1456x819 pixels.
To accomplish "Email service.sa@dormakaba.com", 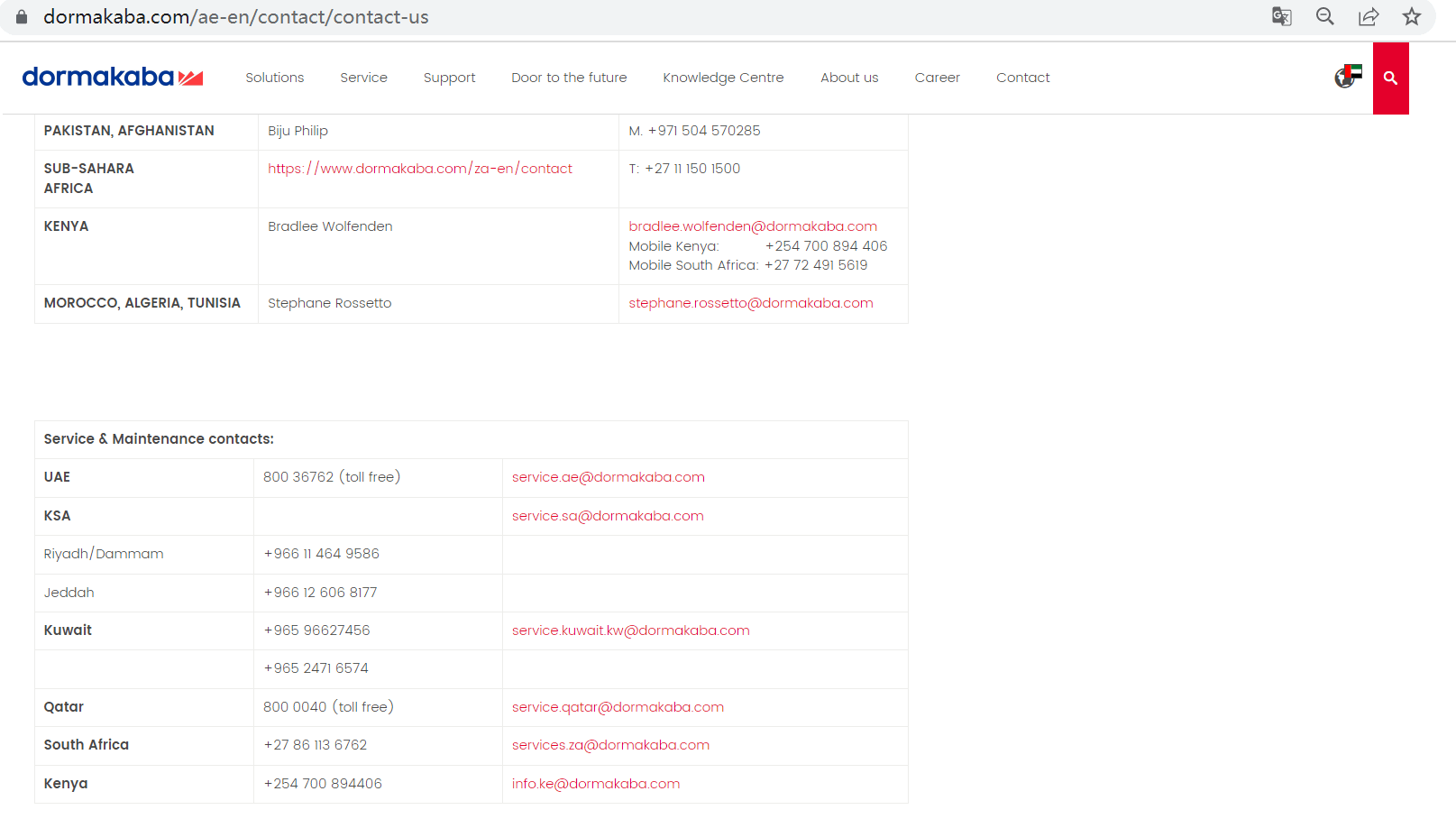I will pos(608,516).
